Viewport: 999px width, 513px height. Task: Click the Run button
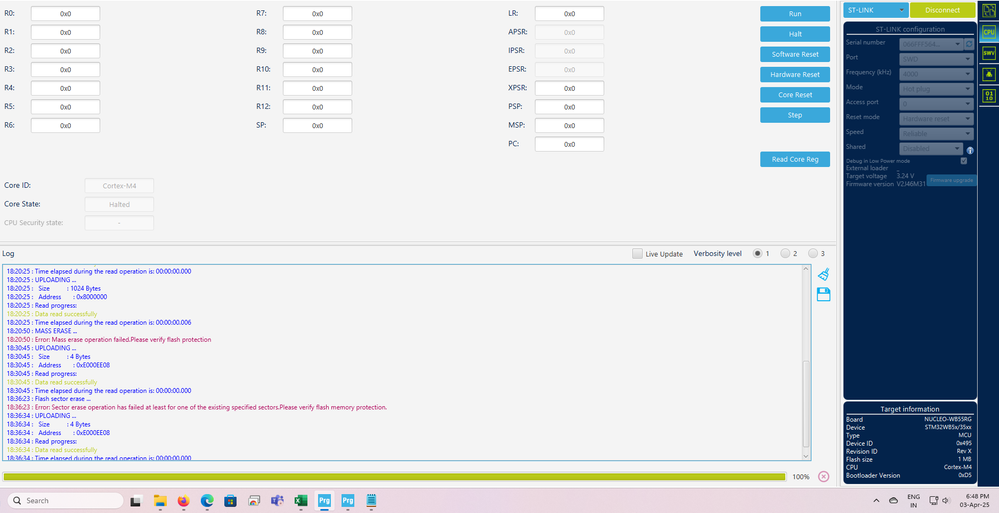coord(795,14)
